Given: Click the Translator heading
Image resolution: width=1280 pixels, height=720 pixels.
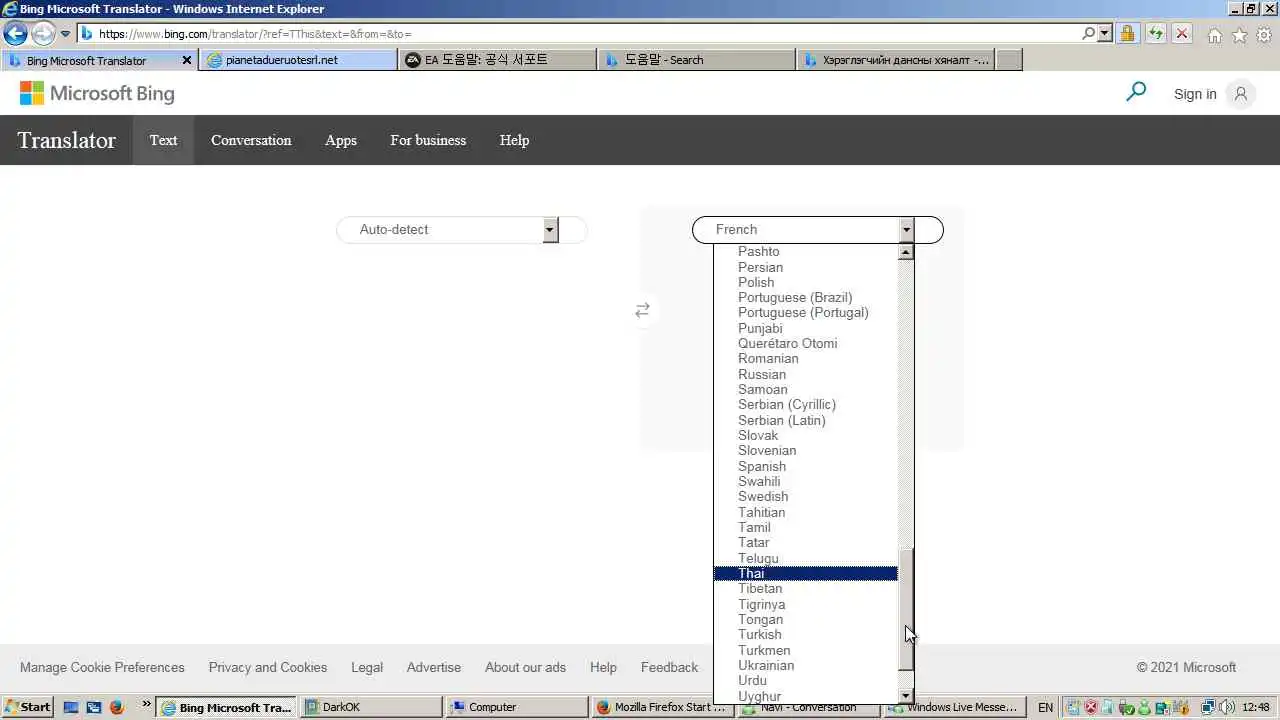Looking at the screenshot, I should 66,140.
